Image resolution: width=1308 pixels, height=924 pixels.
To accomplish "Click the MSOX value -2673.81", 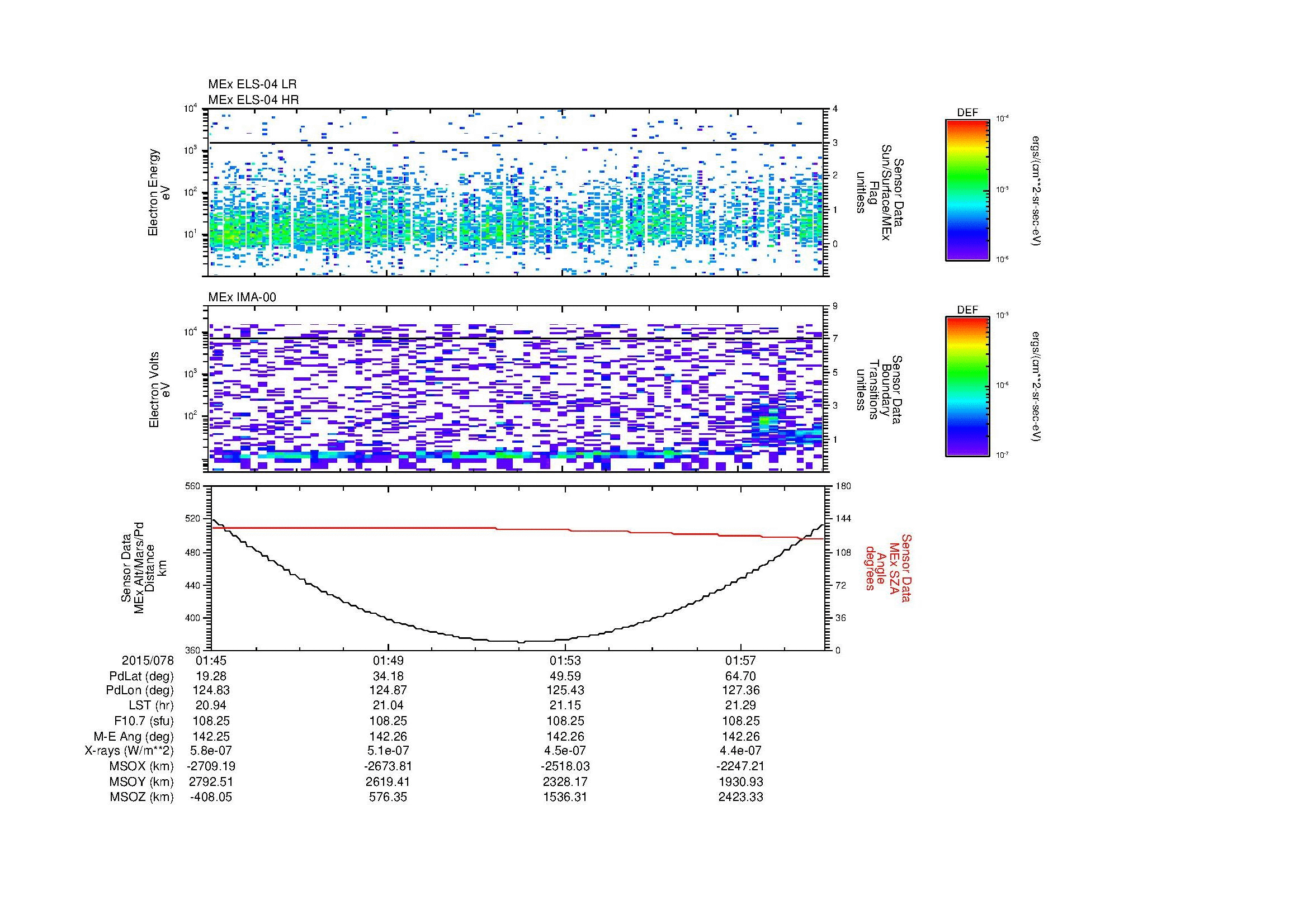I will [x=388, y=766].
